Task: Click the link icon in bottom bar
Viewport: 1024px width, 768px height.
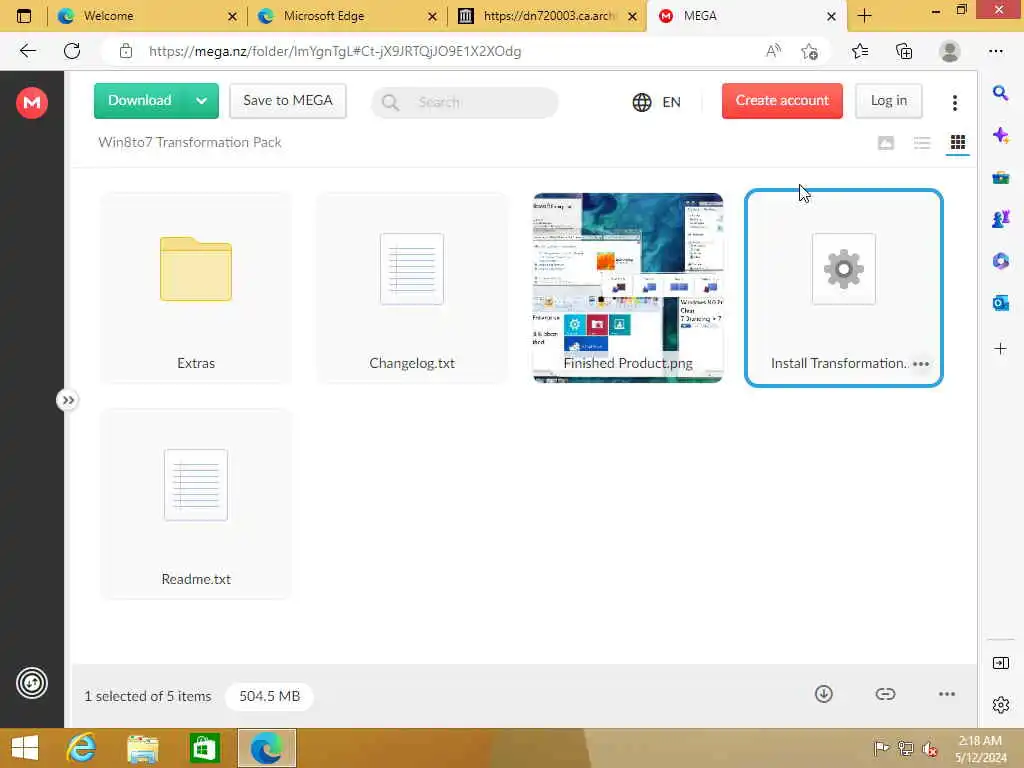Action: coord(885,694)
